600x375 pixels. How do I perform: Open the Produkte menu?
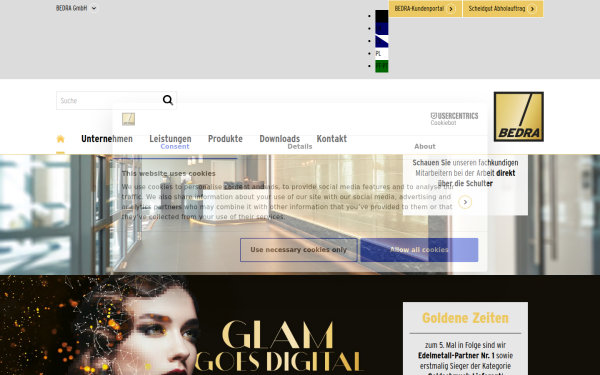click(225, 139)
